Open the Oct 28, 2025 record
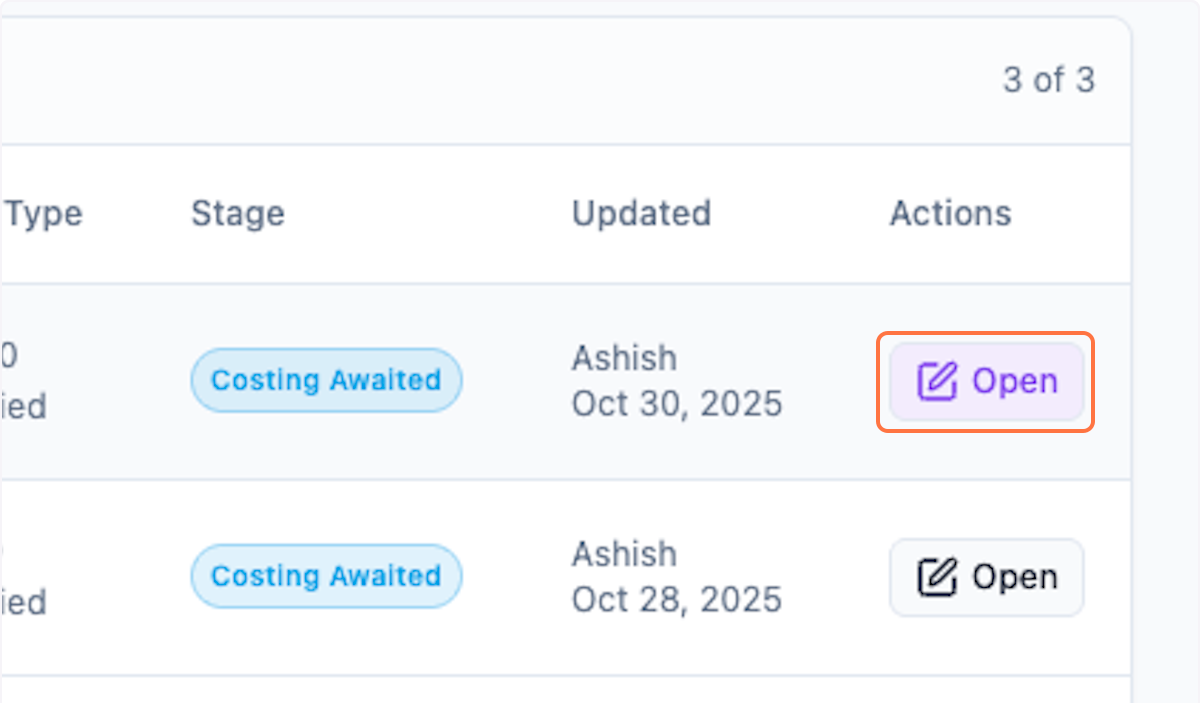 [x=986, y=578]
